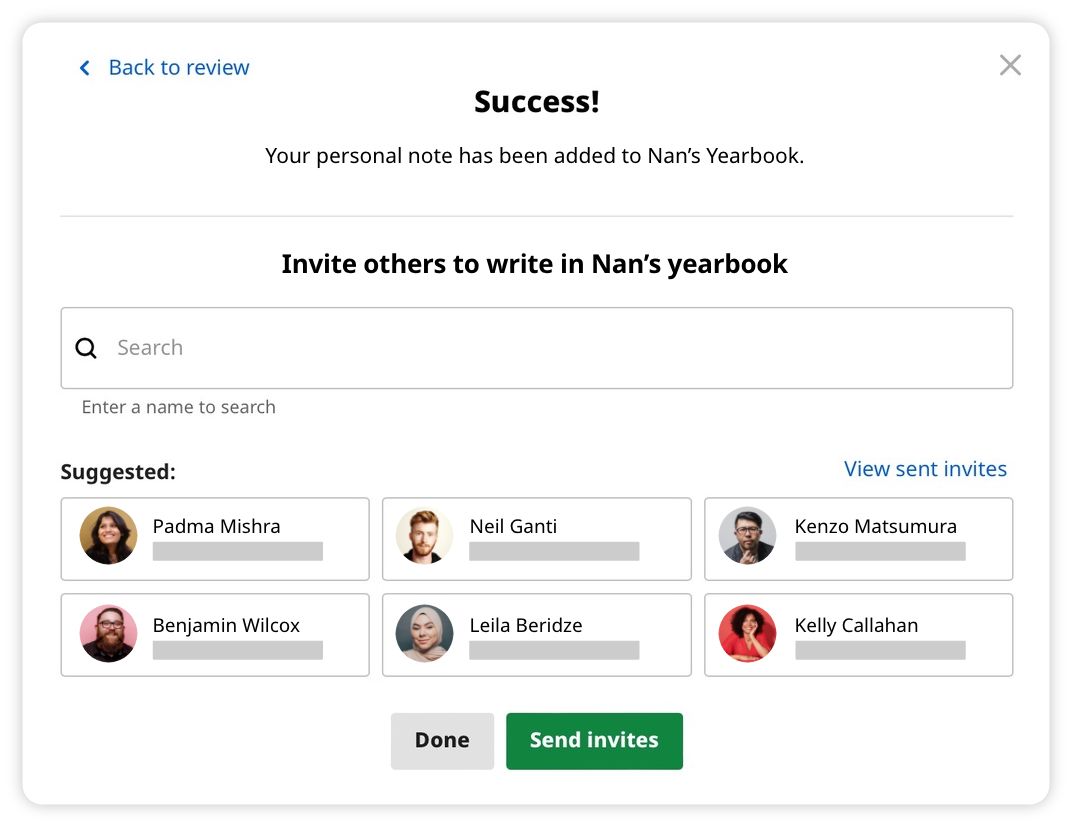Select Kelly Callahan's profile photo
Image resolution: width=1072 pixels, height=827 pixels.
point(747,634)
